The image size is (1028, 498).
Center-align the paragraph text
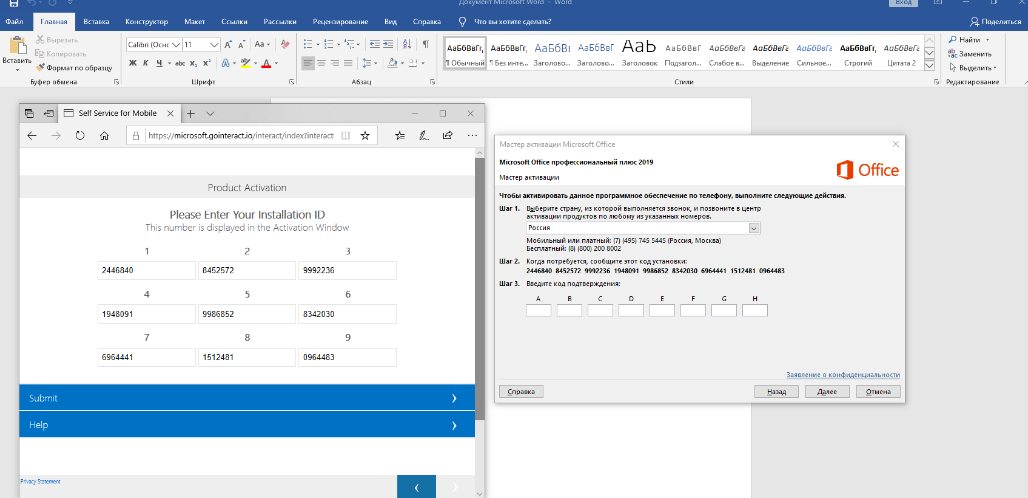point(321,64)
